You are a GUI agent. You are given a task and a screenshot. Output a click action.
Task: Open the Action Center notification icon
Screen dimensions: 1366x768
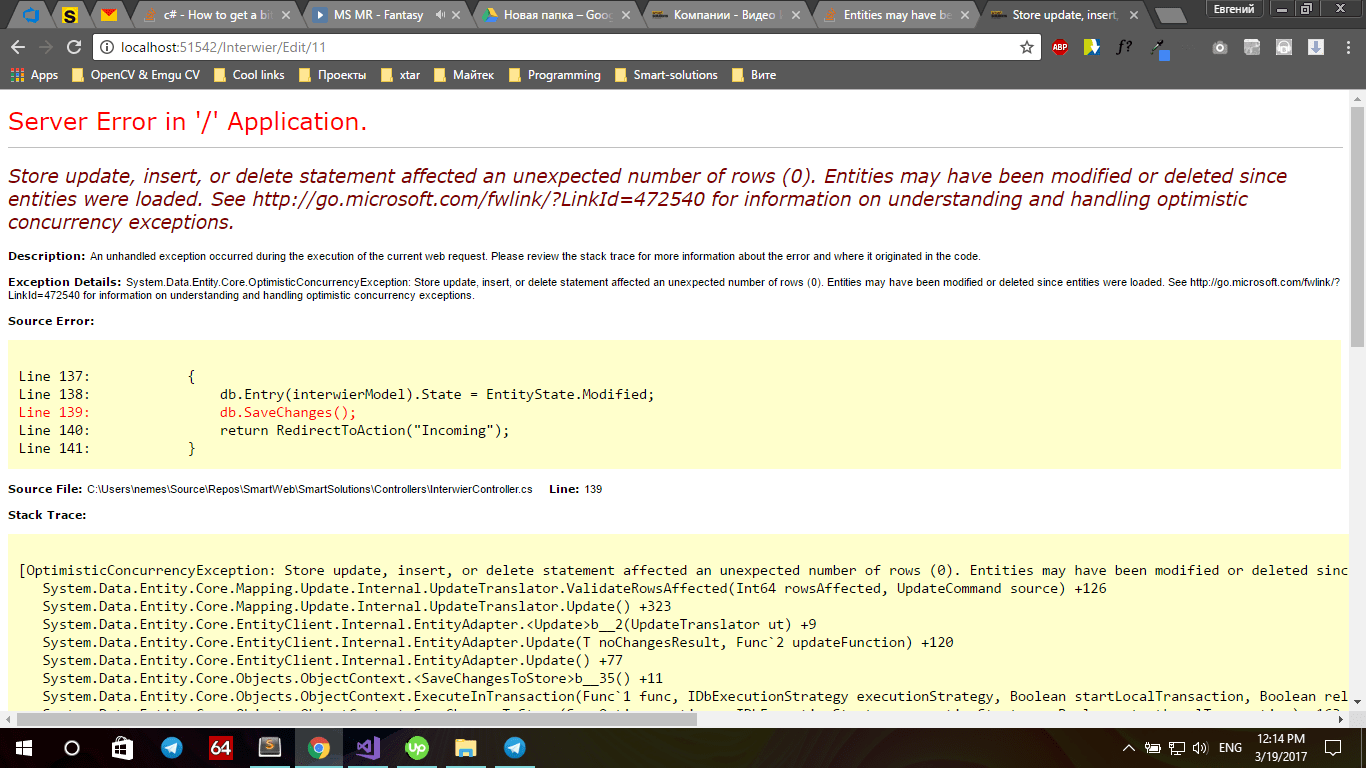click(1332, 747)
